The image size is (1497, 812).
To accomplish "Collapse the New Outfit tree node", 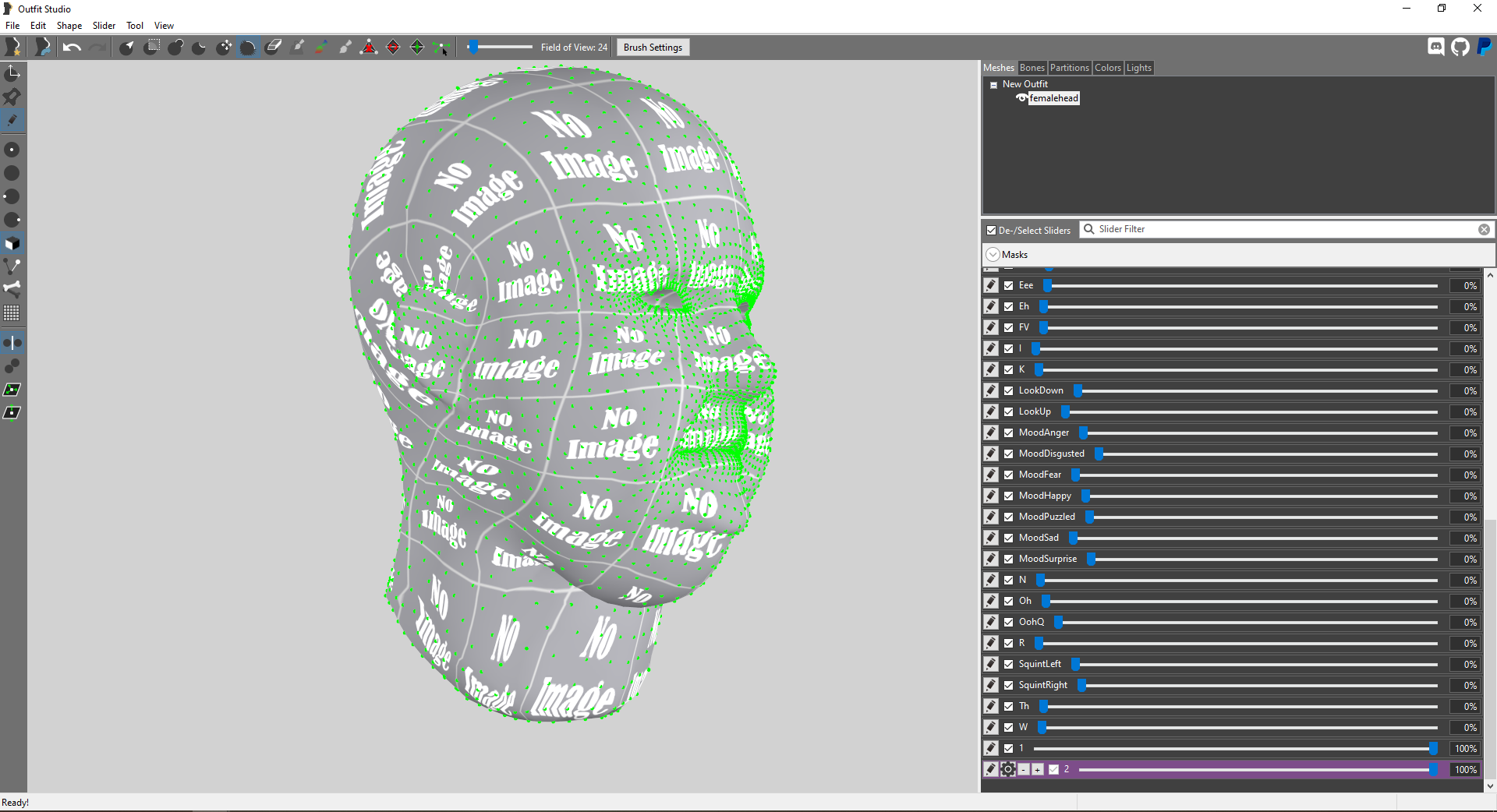I will point(994,85).
